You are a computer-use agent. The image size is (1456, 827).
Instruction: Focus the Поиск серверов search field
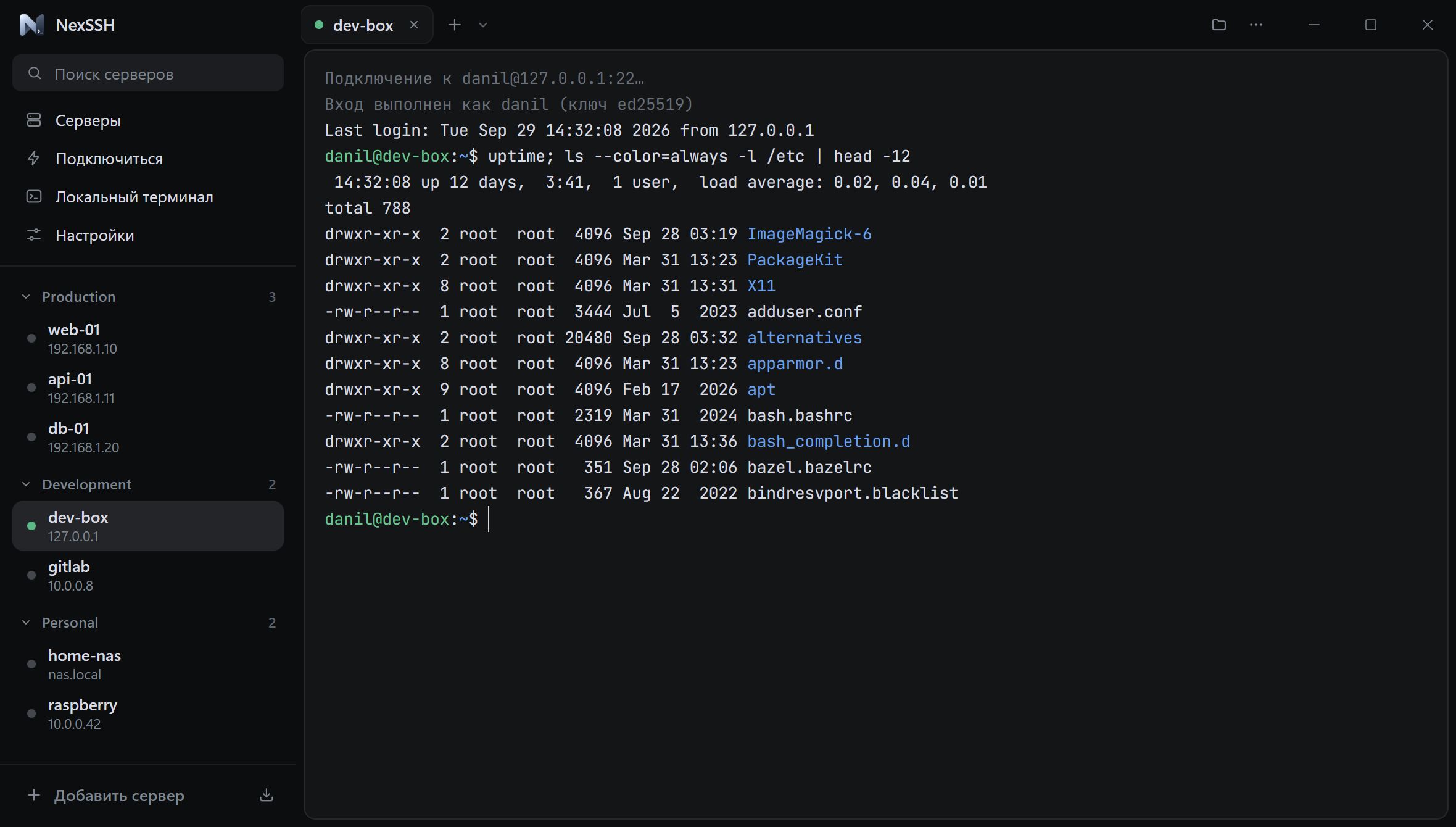click(x=148, y=73)
